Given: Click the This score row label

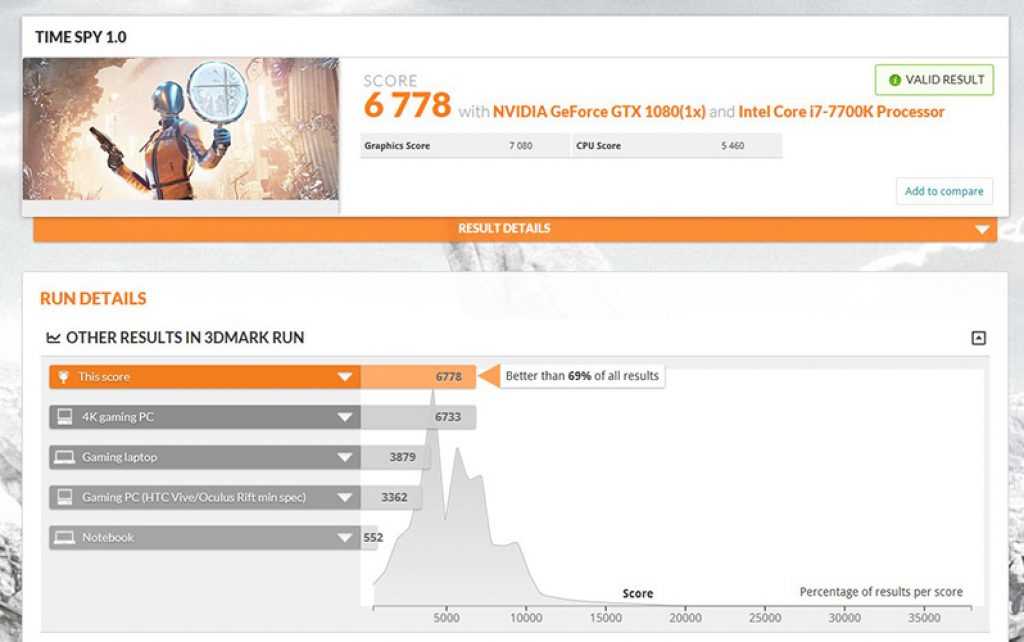Looking at the screenshot, I should tap(104, 377).
